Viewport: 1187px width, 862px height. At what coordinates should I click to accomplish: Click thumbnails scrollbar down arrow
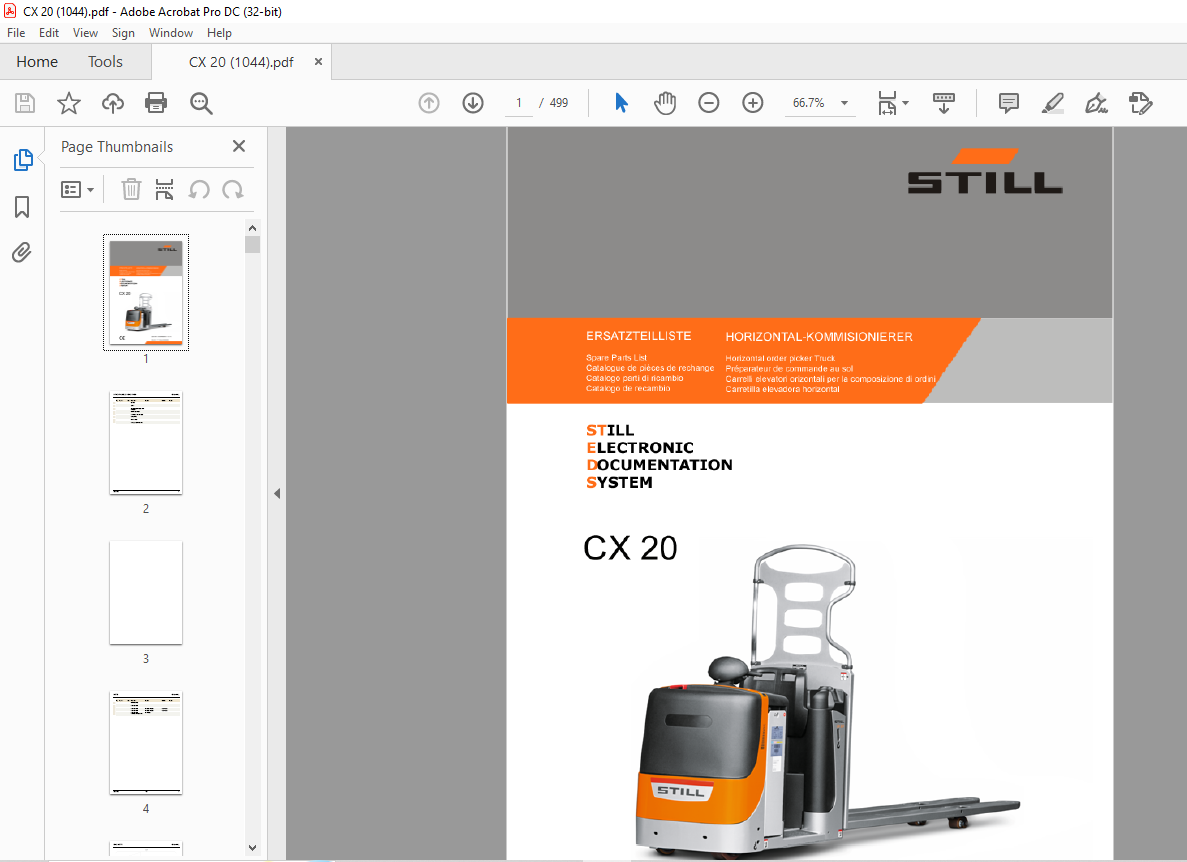tap(253, 848)
